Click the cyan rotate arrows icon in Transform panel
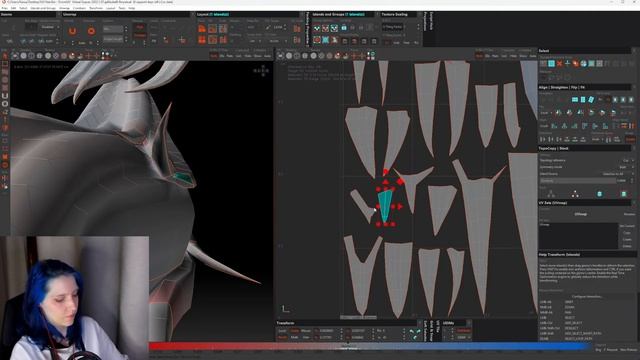The height and width of the screenshot is (360, 640). (414, 334)
